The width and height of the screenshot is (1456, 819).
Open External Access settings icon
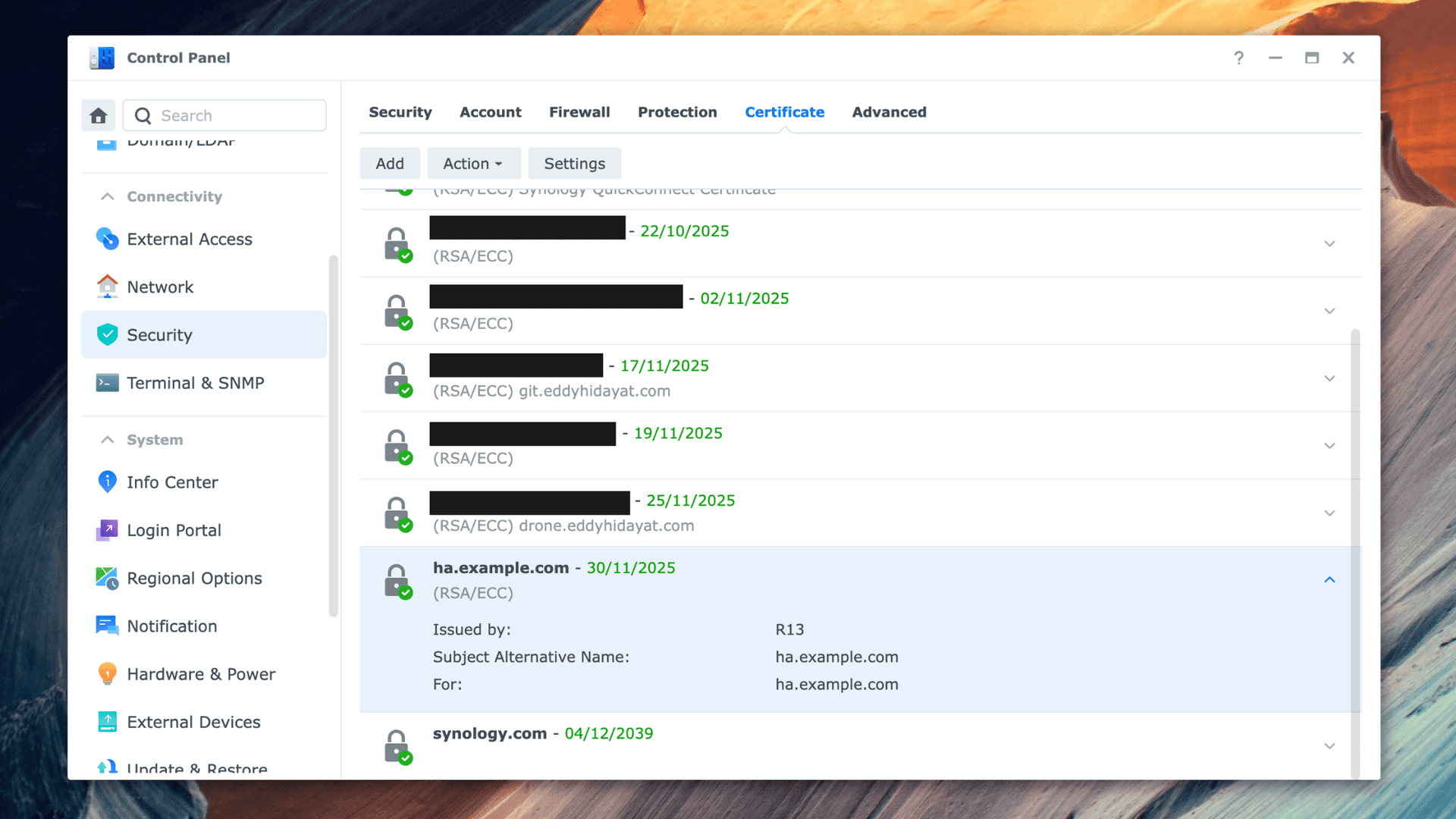point(107,239)
